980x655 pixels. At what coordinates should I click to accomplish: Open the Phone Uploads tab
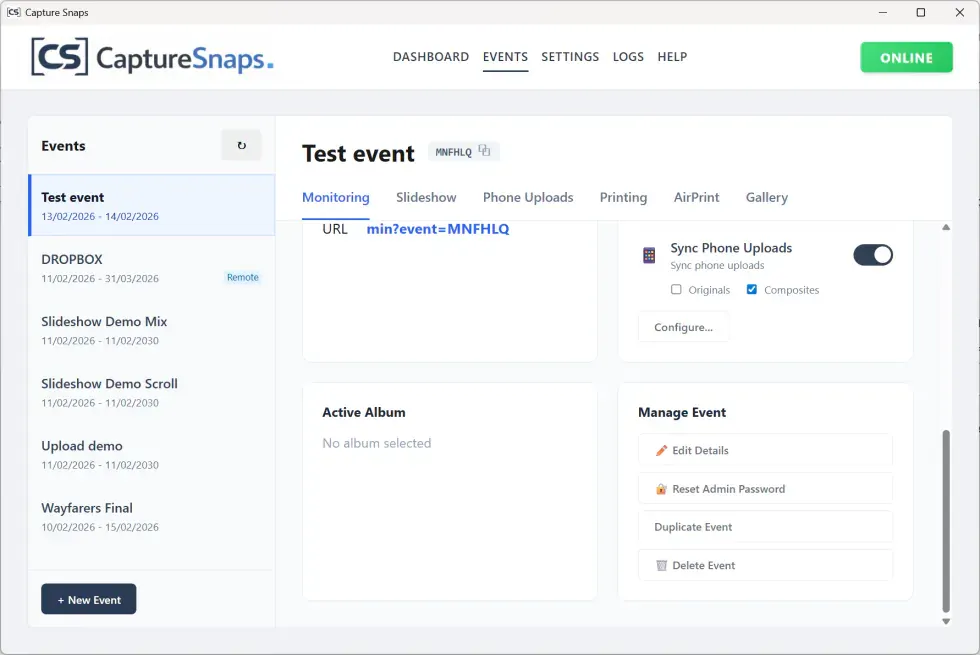coord(528,198)
